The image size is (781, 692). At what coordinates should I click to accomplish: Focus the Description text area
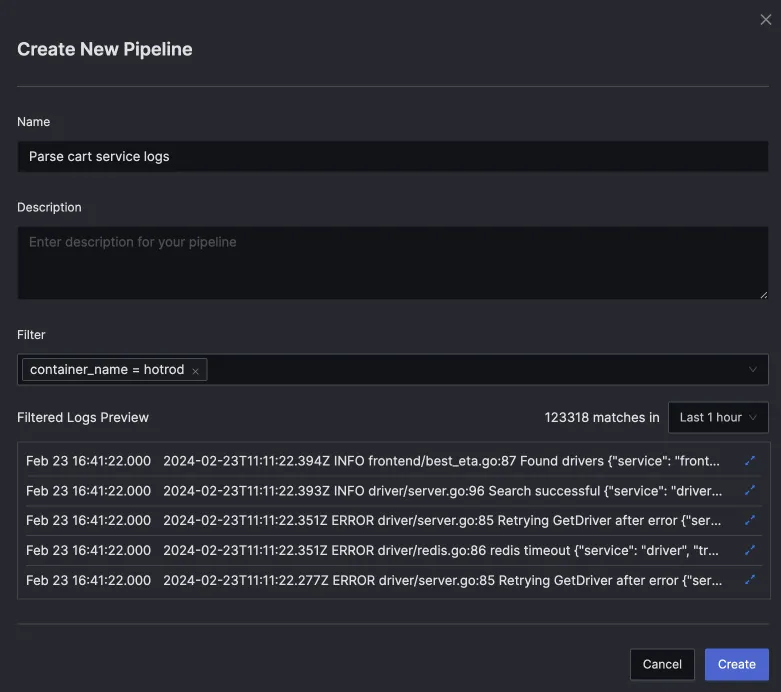392,263
